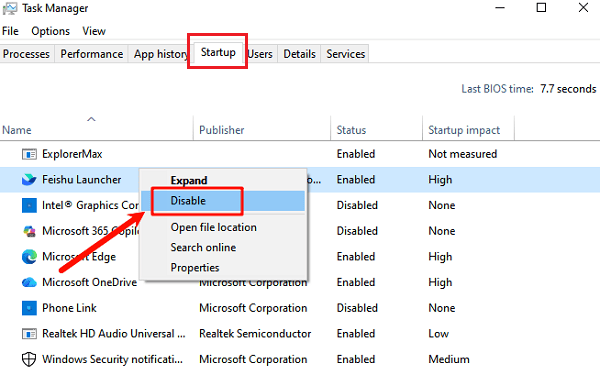The width and height of the screenshot is (600, 375).
Task: Select the Microsoft OneDrive entry
Action: pyautogui.click(x=90, y=282)
